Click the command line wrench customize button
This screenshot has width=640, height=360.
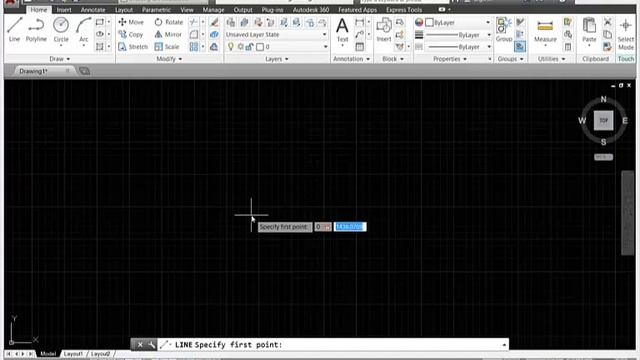[151, 345]
